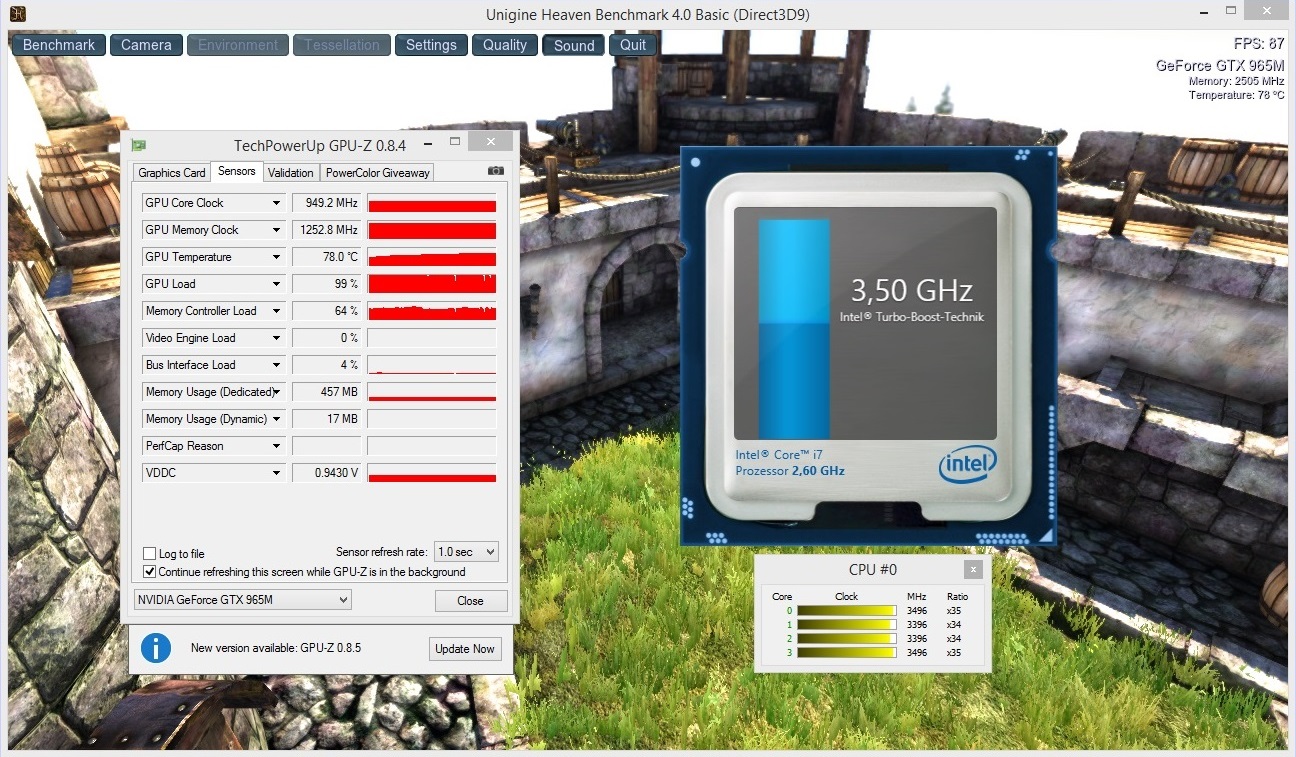The image size is (1296, 757).
Task: Click the New version available: GPU-Z 0.8.5 text
Action: click(276, 648)
